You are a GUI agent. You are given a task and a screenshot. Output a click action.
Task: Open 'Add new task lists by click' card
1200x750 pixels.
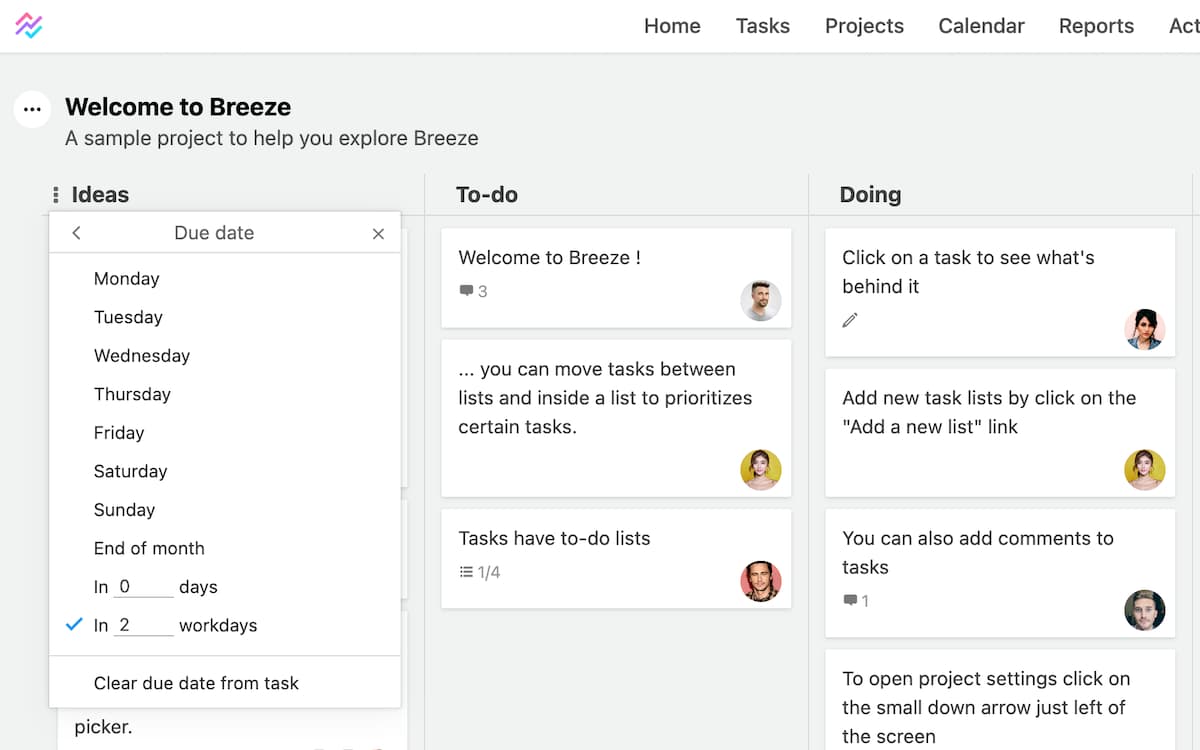(x=1000, y=433)
